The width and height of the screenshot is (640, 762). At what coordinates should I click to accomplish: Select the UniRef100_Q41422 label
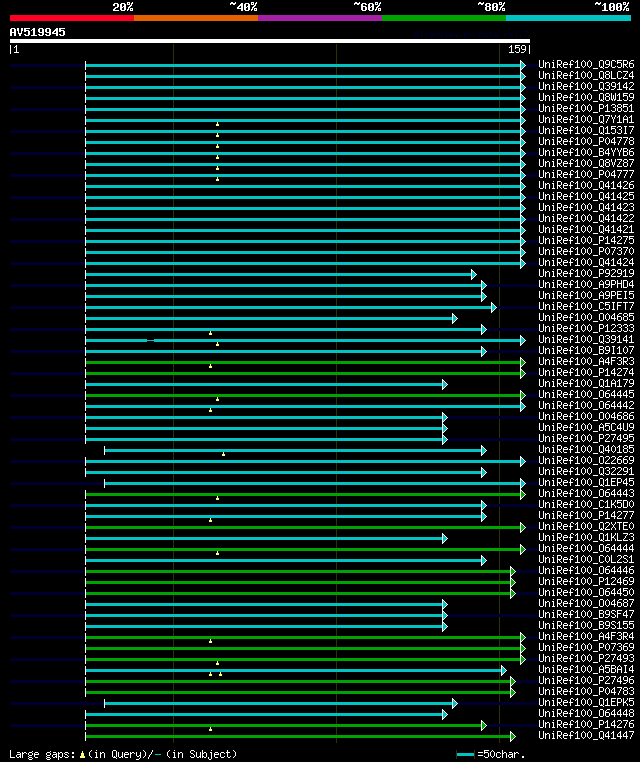click(x=586, y=218)
